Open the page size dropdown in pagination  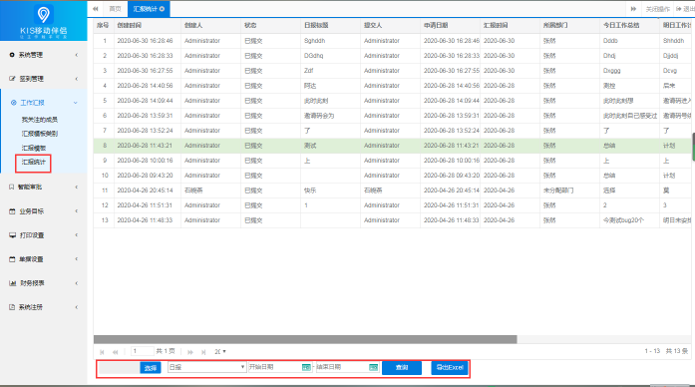220,352
